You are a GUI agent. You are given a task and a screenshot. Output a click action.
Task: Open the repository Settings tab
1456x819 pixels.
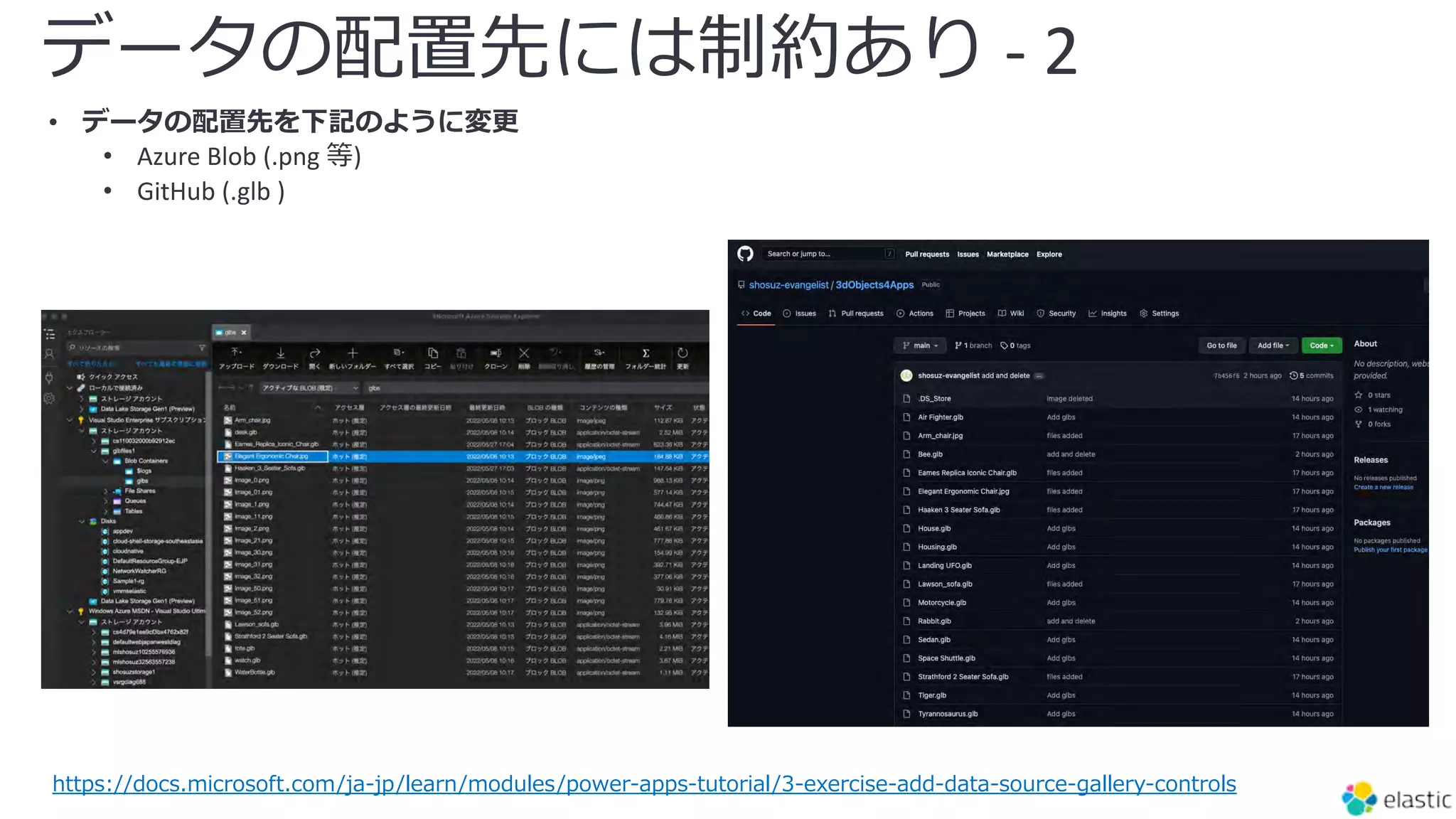pos(1160,314)
